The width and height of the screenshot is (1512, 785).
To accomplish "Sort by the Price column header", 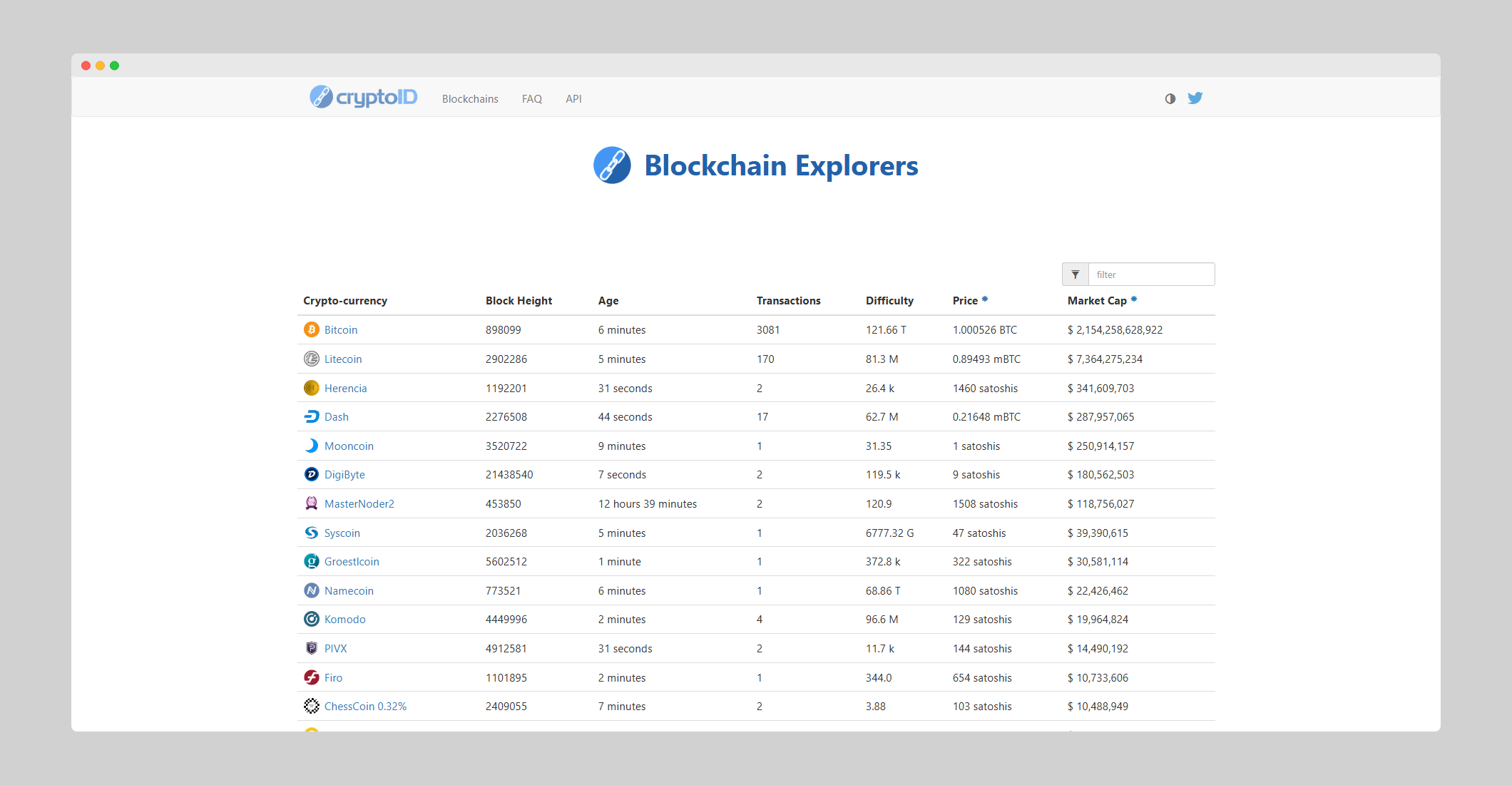I will point(965,301).
